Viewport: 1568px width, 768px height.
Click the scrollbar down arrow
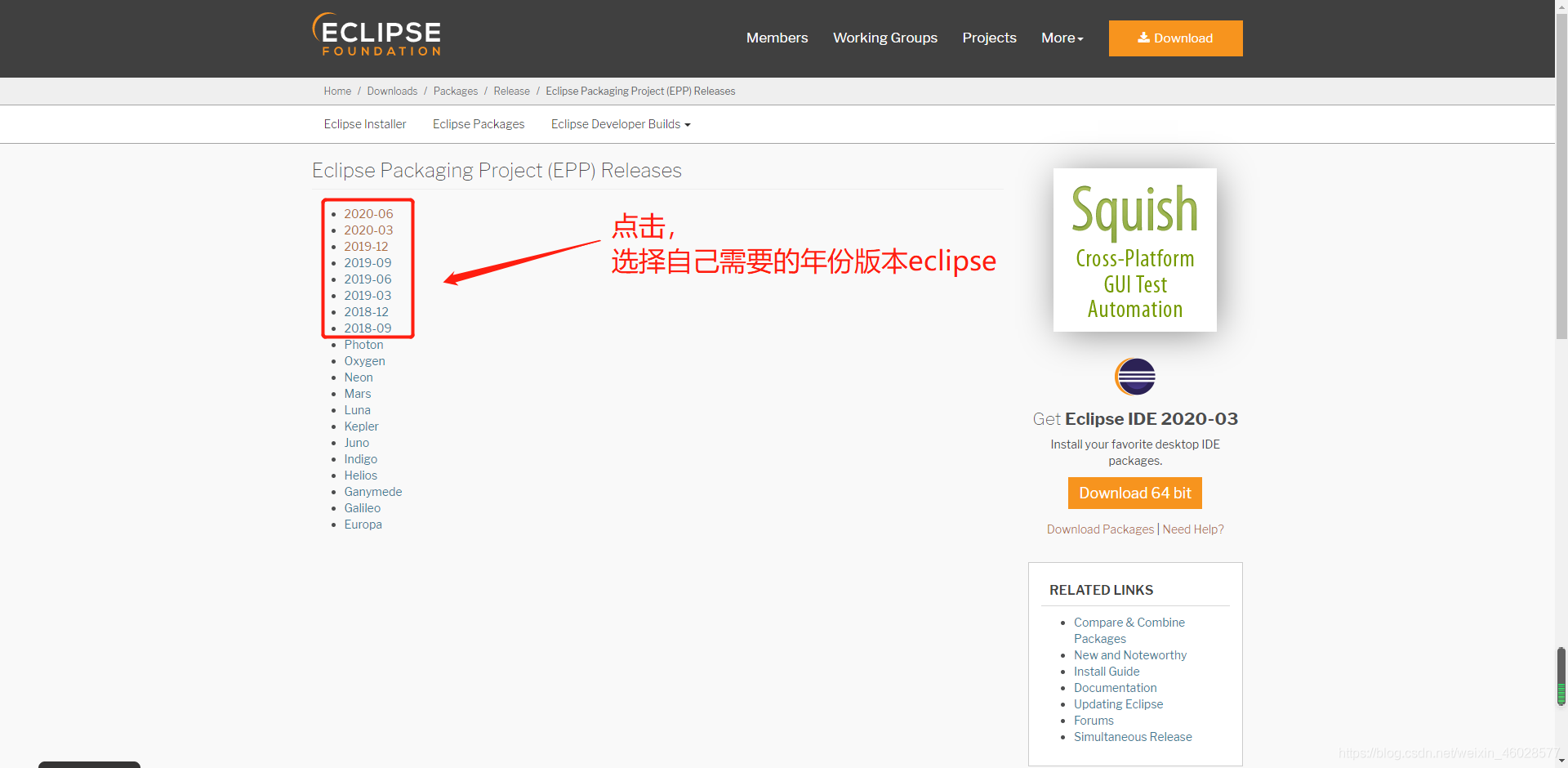pyautogui.click(x=1561, y=761)
